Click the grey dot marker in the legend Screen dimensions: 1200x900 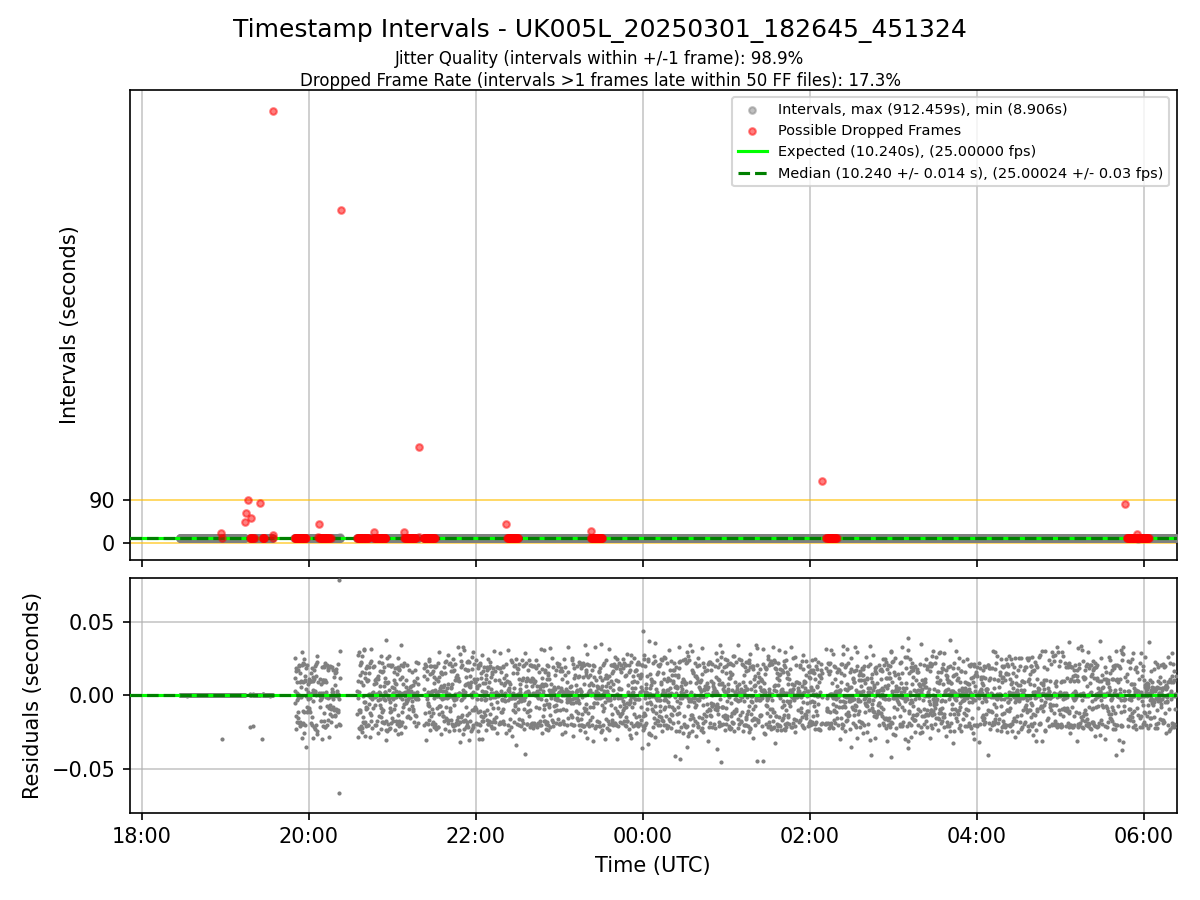[x=753, y=110]
